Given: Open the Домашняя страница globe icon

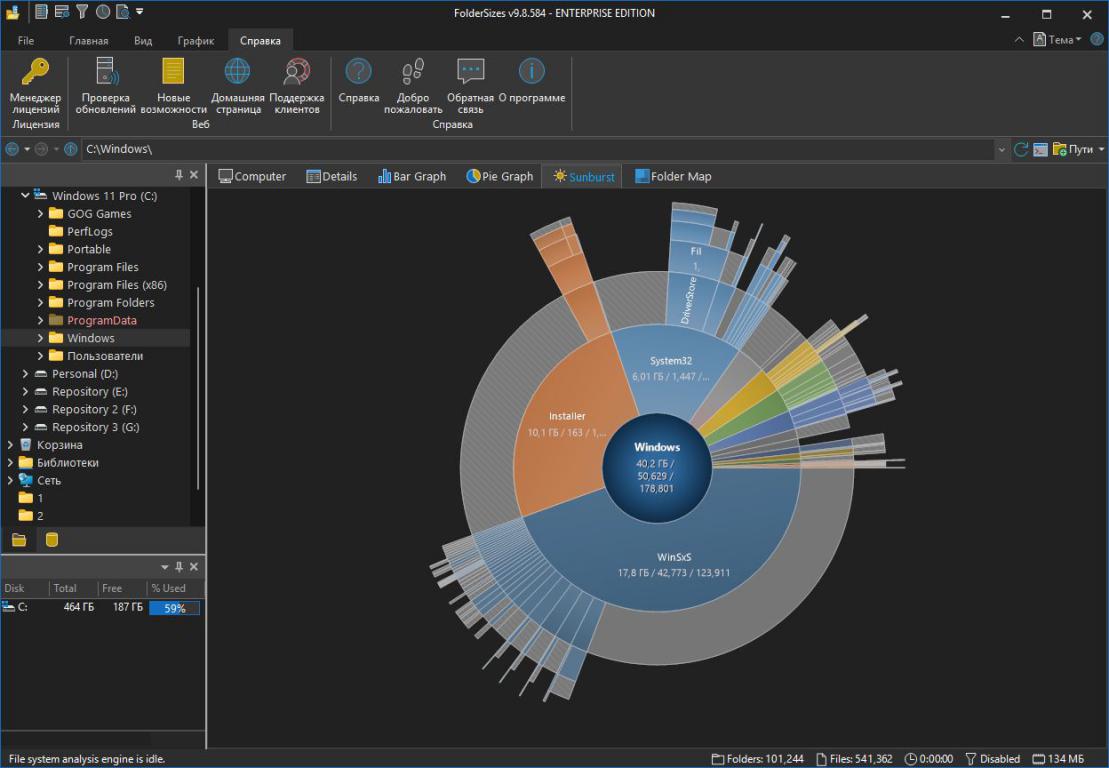Looking at the screenshot, I should (x=237, y=73).
